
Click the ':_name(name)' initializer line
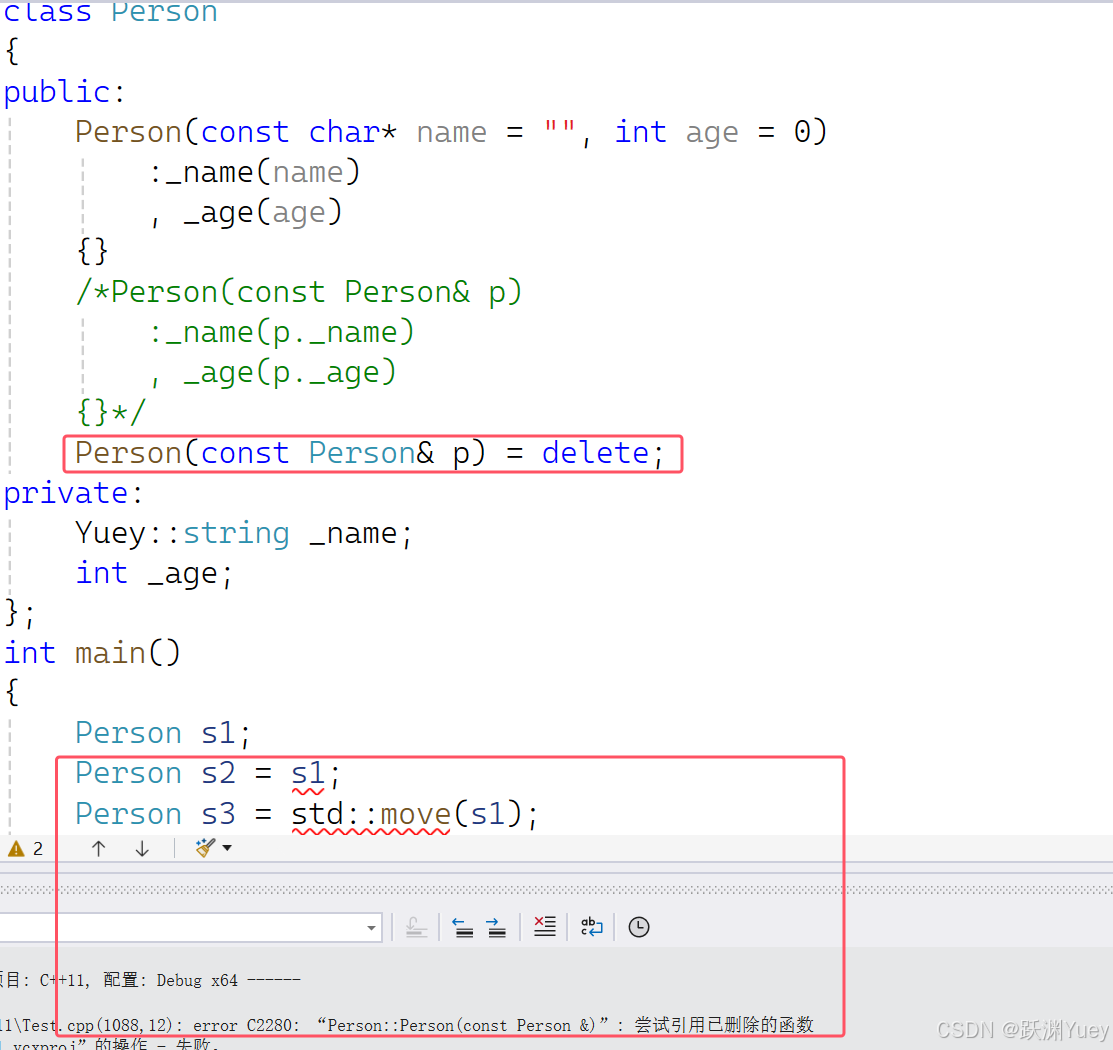255,173
